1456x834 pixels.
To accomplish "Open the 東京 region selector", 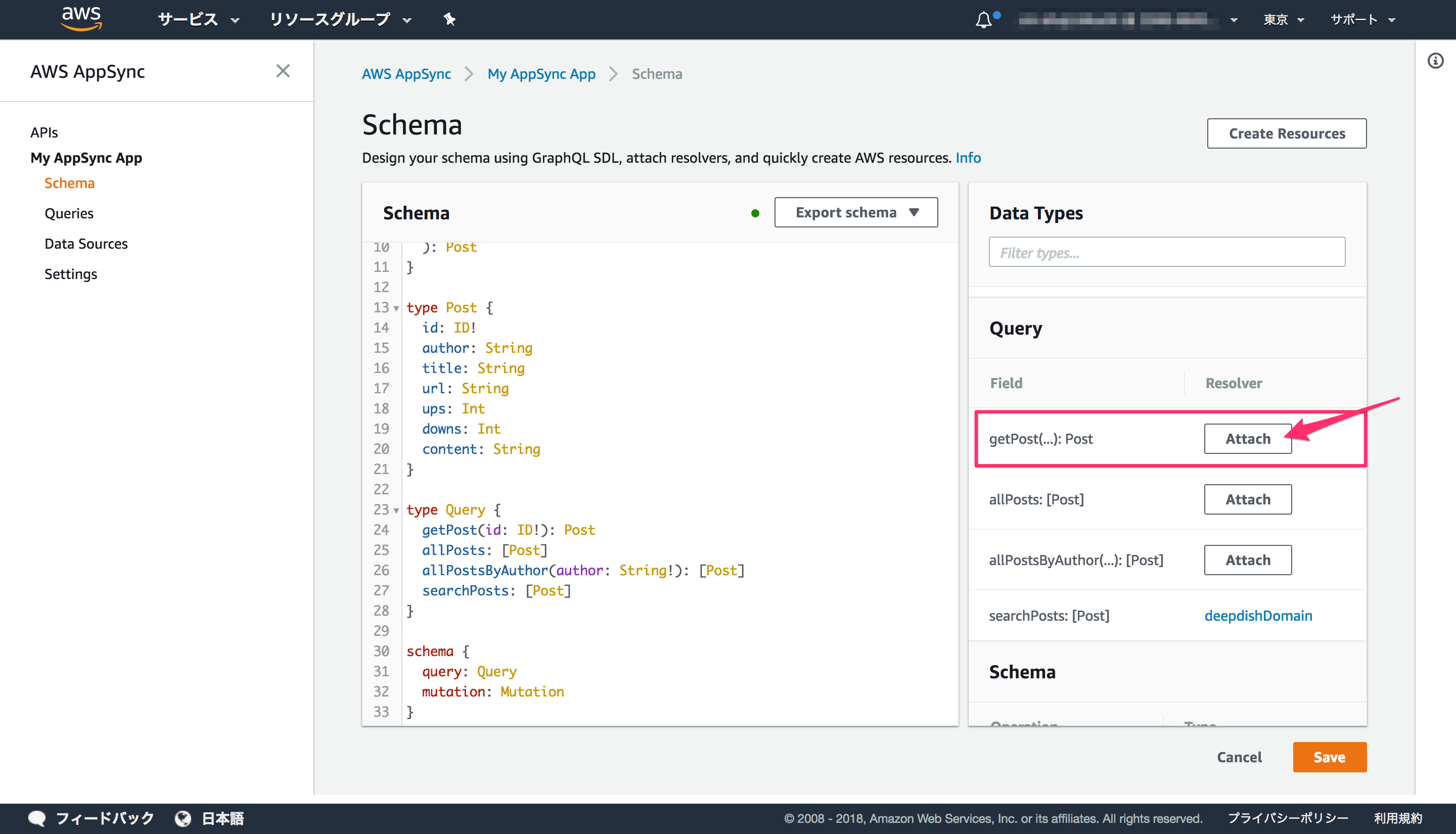I will pos(1284,20).
